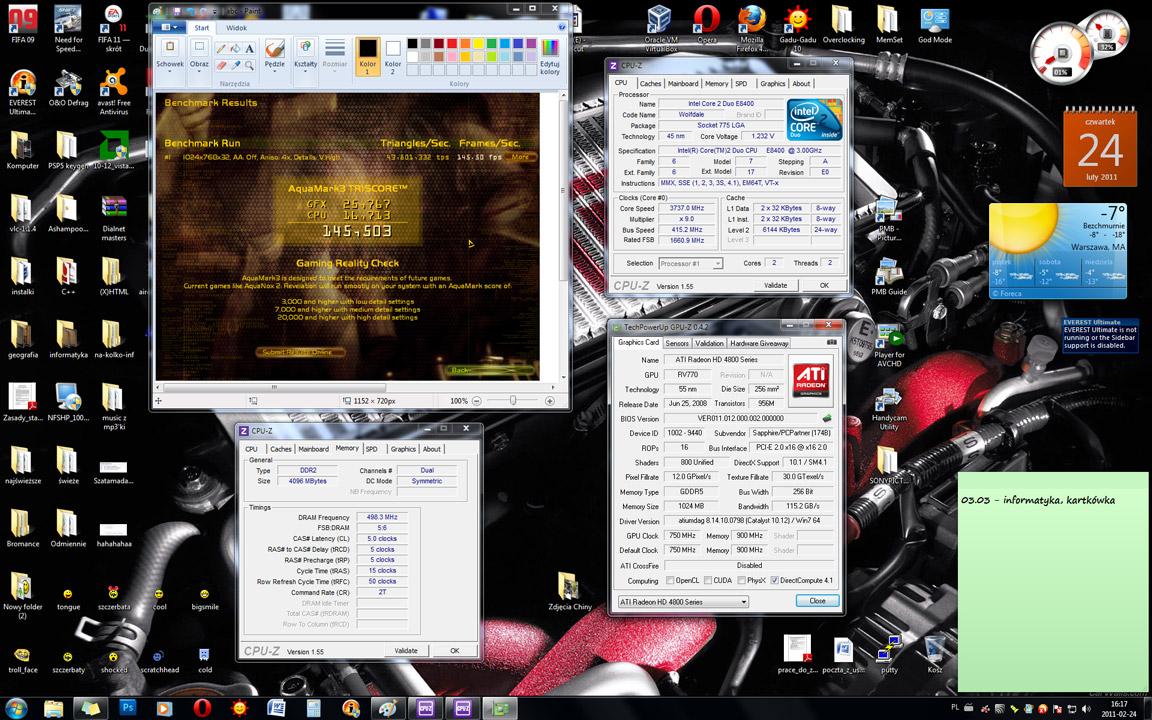This screenshot has height=720, width=1152.
Task: Open the Caches tab in top CPU-Z
Action: tap(650, 84)
